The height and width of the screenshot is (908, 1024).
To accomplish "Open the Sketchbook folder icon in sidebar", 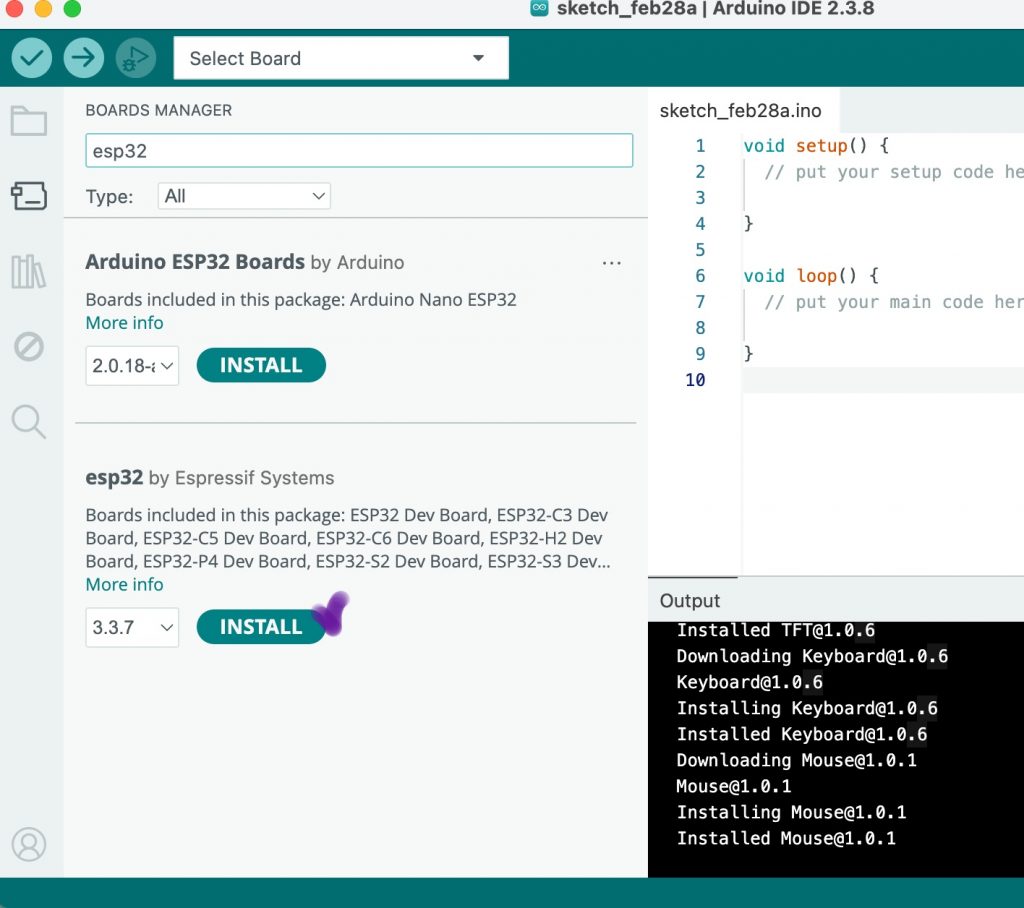I will pos(28,121).
